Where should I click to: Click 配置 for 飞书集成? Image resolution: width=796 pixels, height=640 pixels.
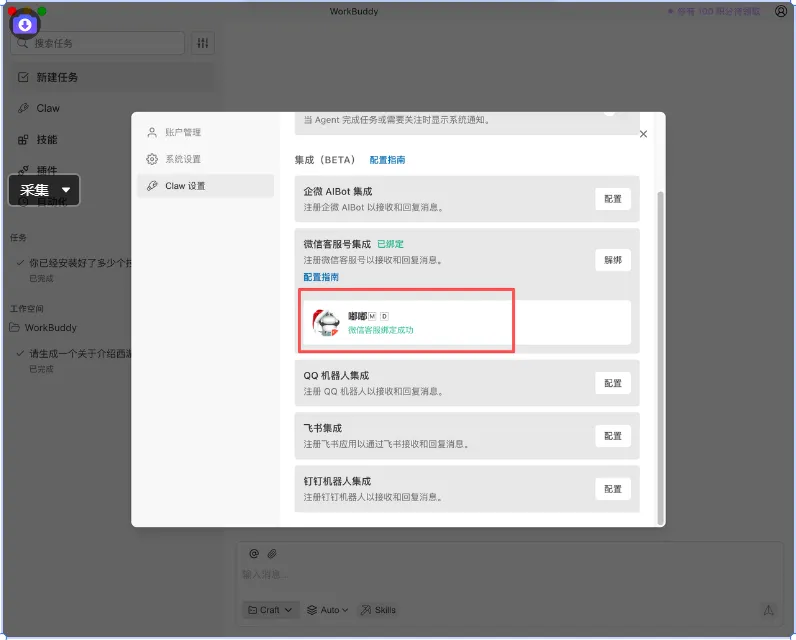pos(613,436)
